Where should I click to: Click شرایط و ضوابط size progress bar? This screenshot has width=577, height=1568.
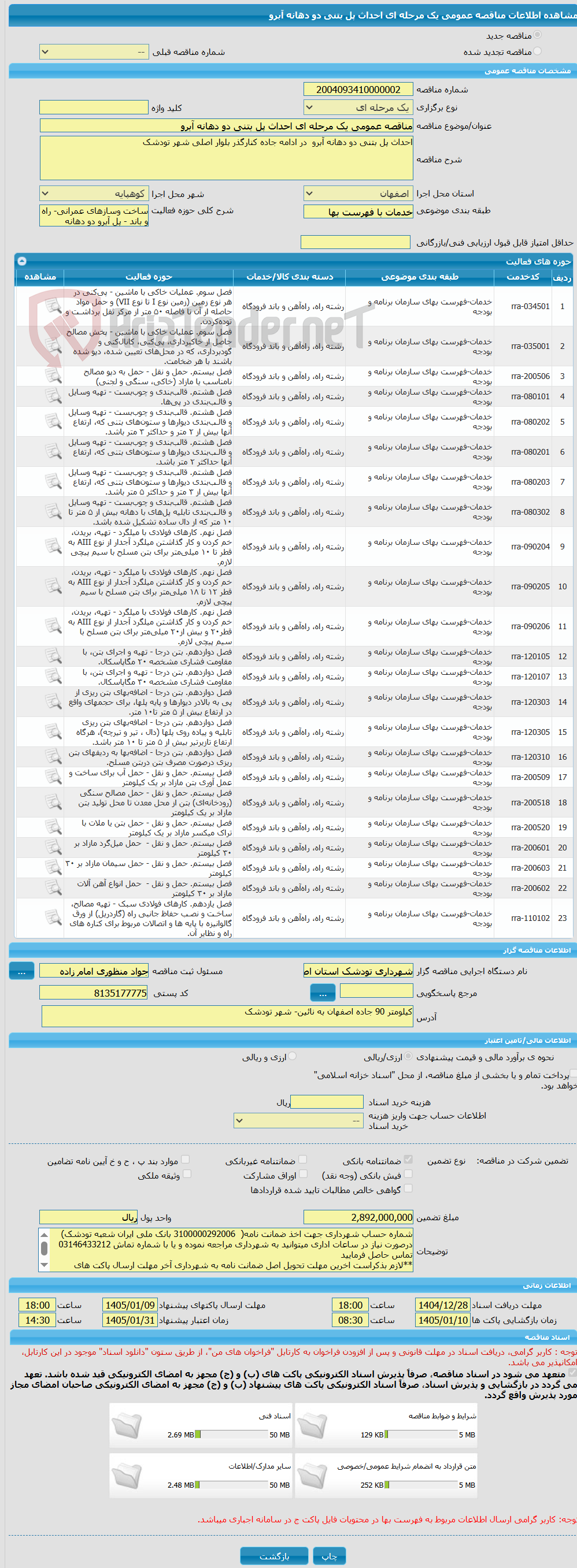tap(420, 1435)
